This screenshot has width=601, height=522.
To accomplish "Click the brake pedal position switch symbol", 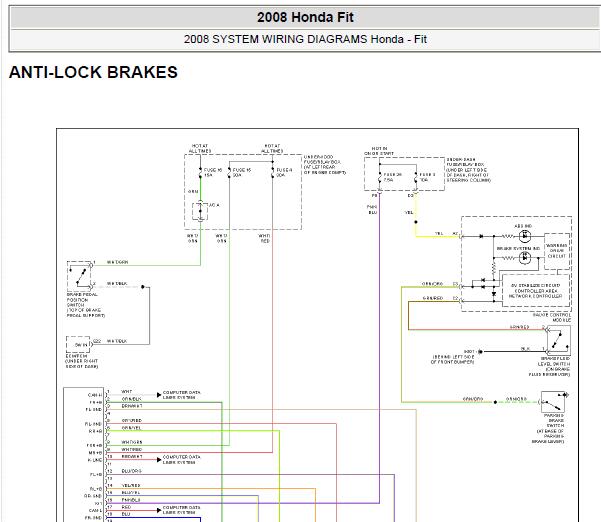I will coord(79,275).
